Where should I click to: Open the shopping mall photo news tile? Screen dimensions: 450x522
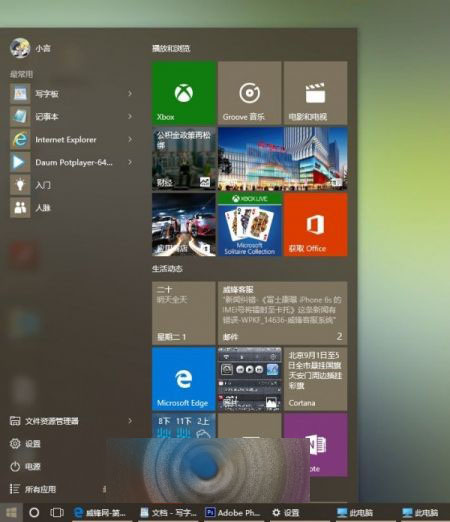click(x=283, y=159)
